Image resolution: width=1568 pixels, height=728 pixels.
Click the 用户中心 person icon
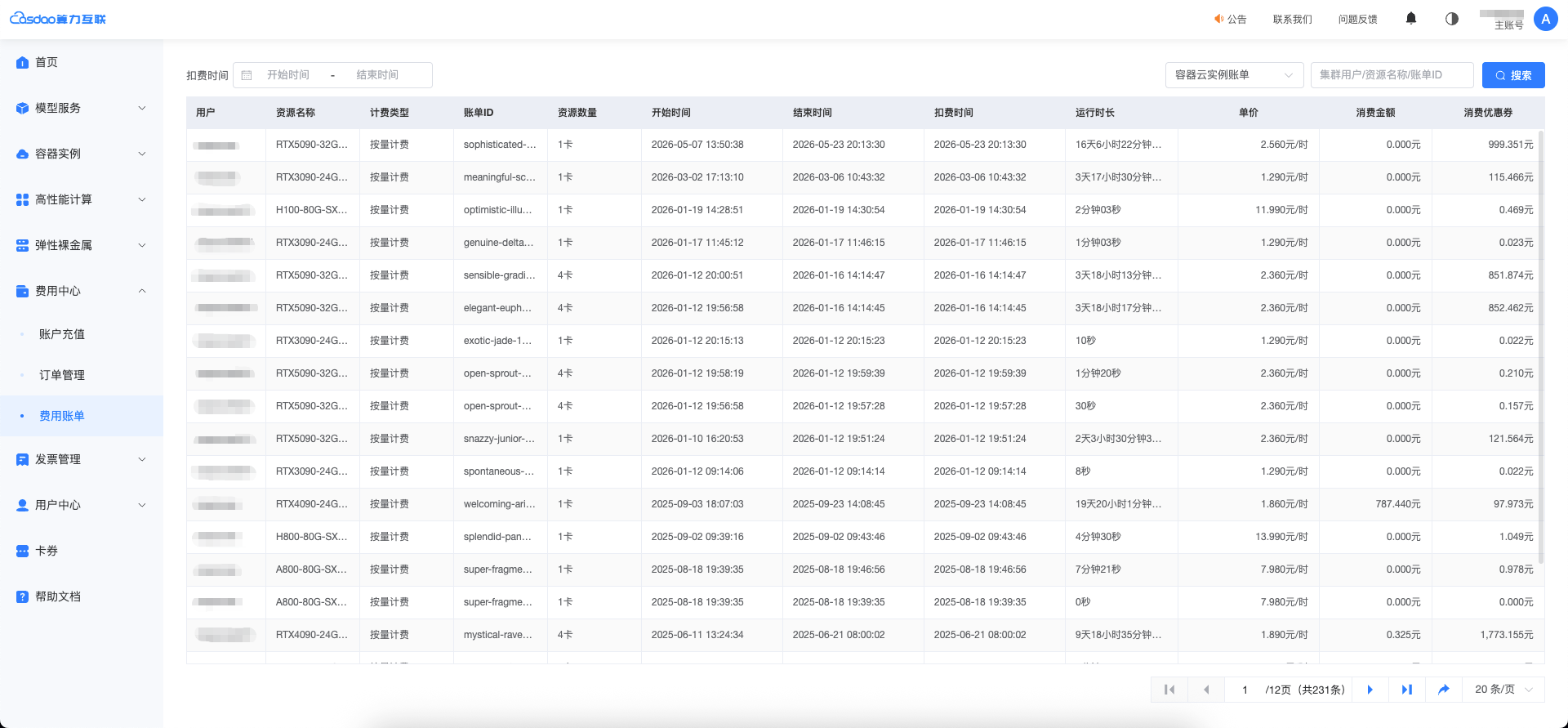pos(22,505)
